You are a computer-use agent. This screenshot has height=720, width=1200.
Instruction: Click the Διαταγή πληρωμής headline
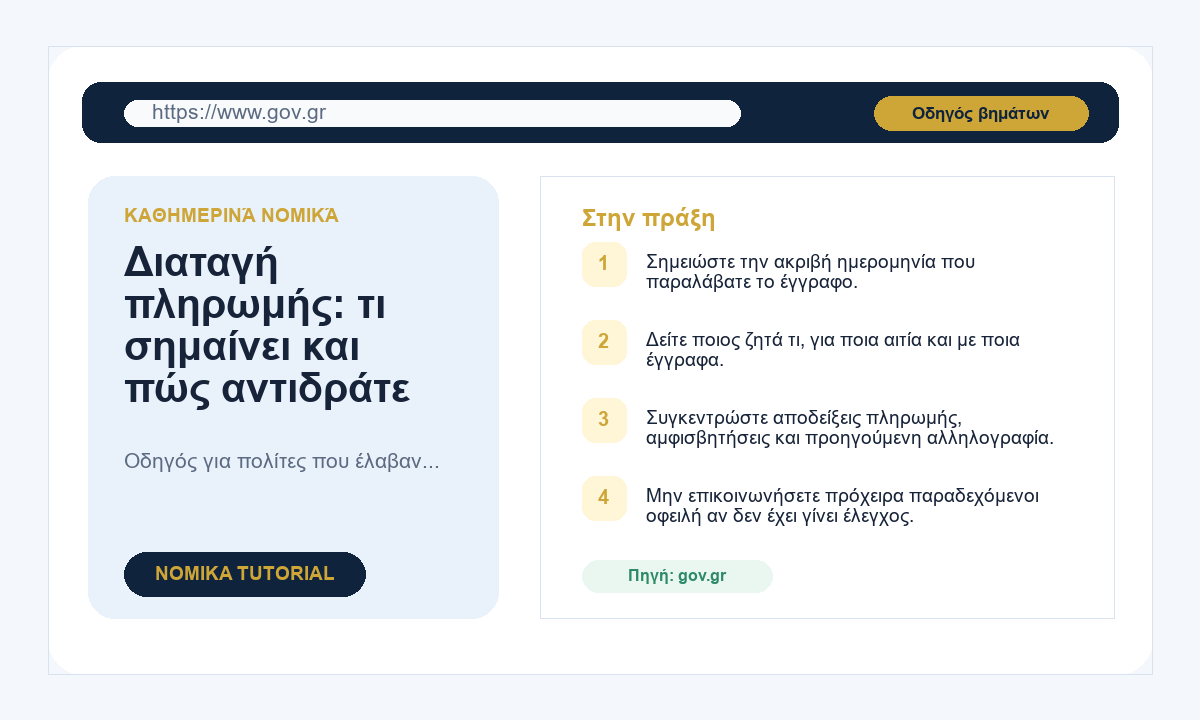click(267, 325)
